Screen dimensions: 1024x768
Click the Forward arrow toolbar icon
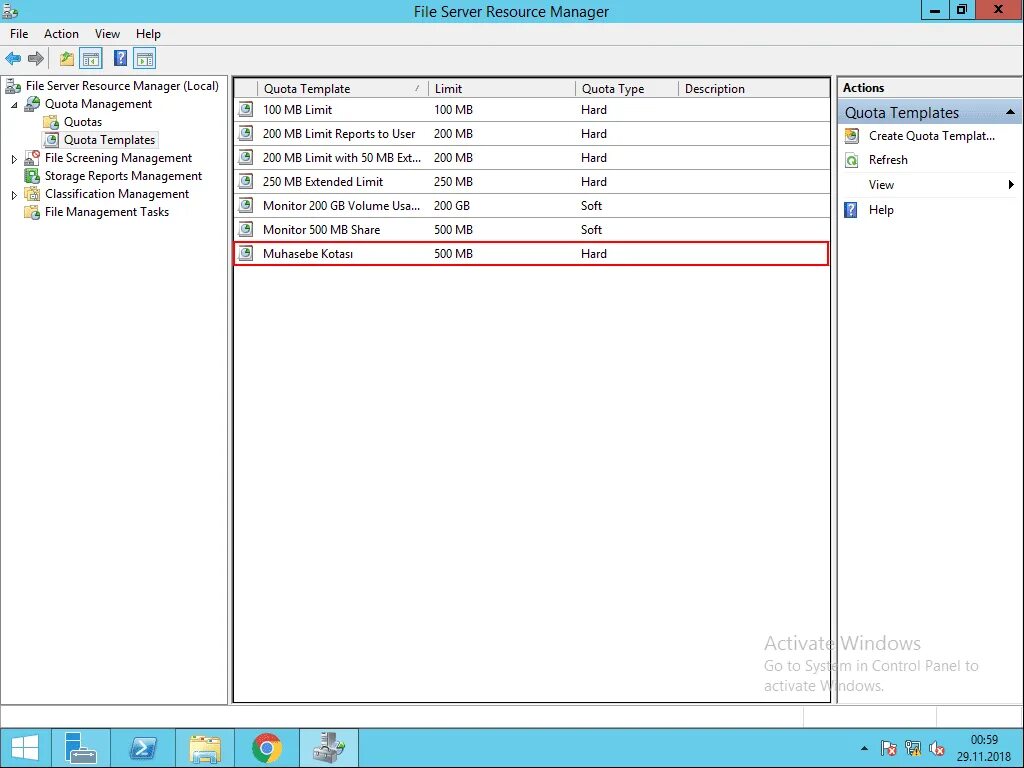click(36, 59)
